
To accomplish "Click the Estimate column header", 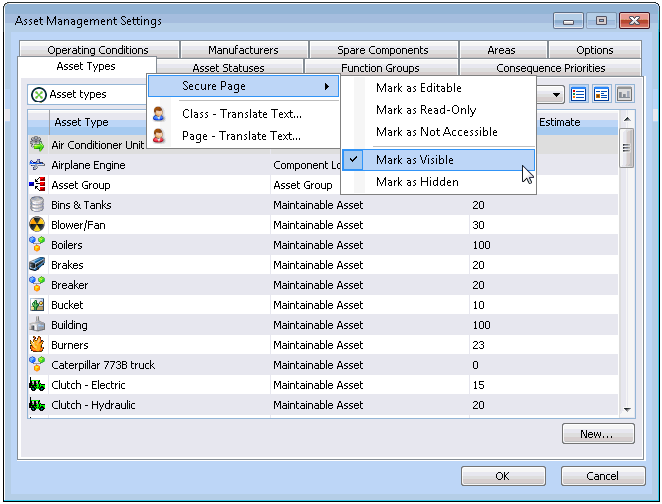I will pyautogui.click(x=576, y=122).
